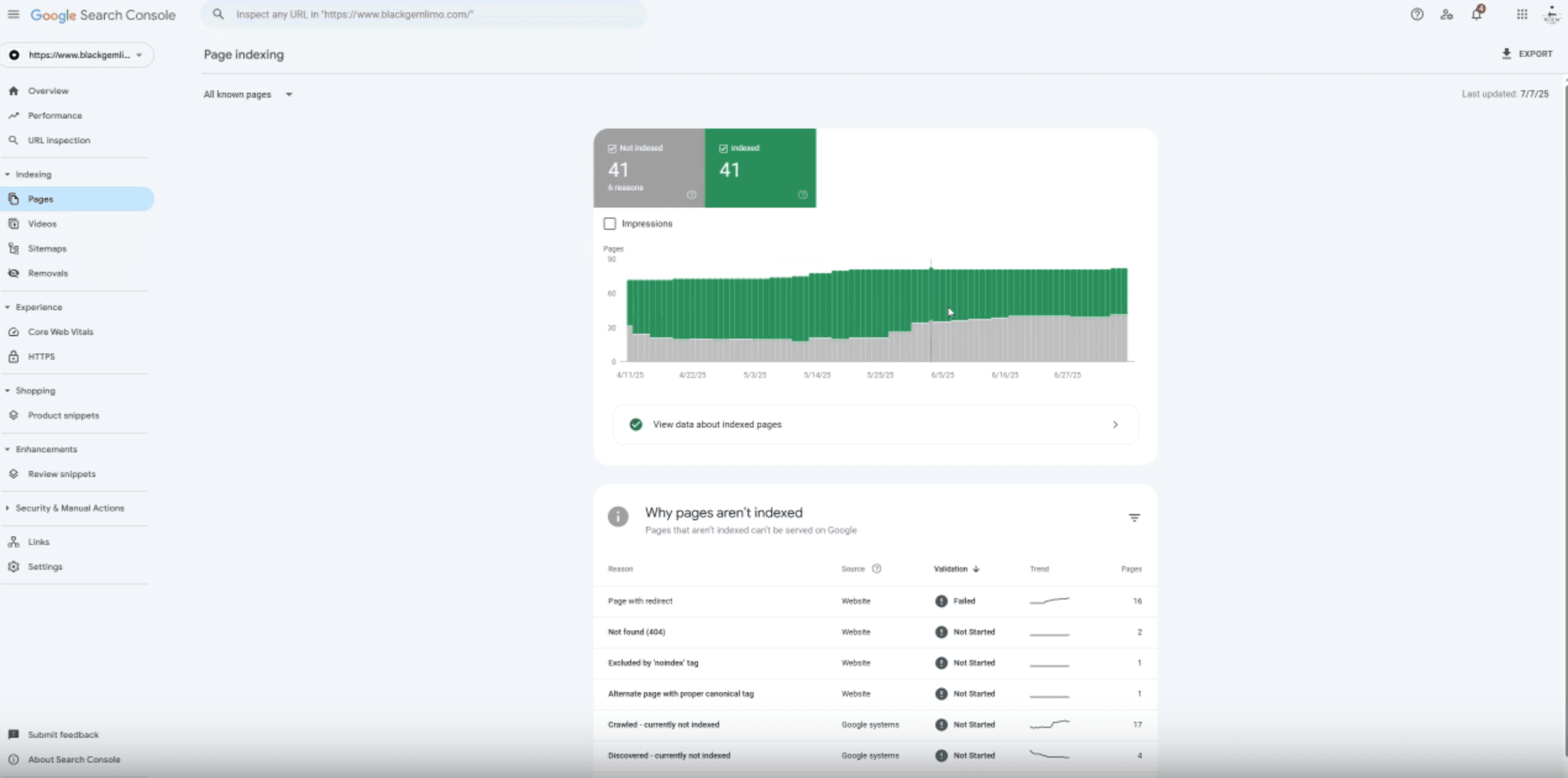Click the filter rows icon
Viewport: 1568px width, 778px height.
click(x=1134, y=518)
